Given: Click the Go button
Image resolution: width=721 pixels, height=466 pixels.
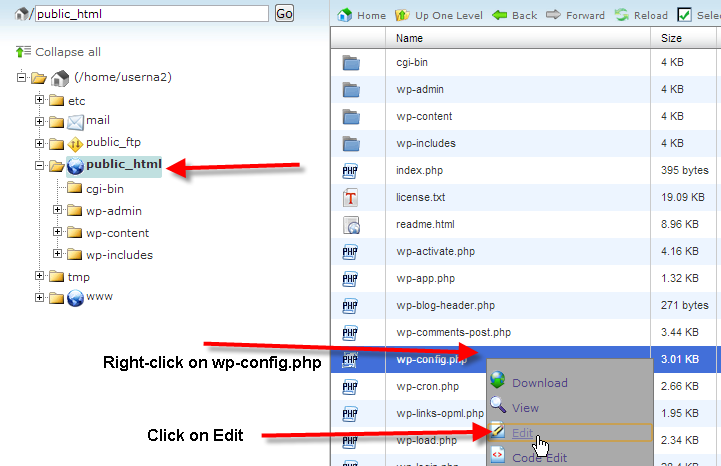Looking at the screenshot, I should click(284, 14).
